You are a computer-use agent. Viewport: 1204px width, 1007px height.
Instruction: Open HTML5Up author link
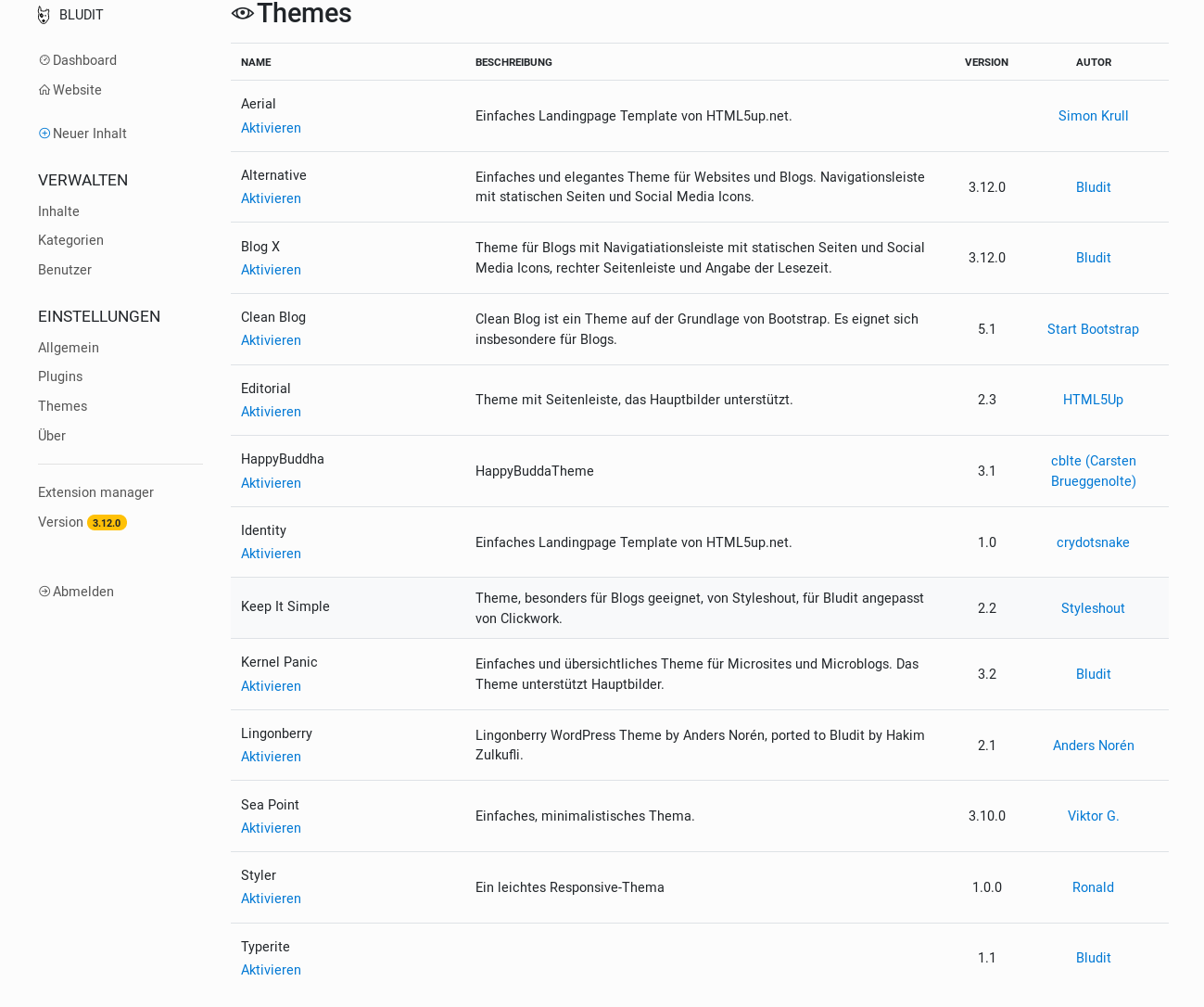1093,400
